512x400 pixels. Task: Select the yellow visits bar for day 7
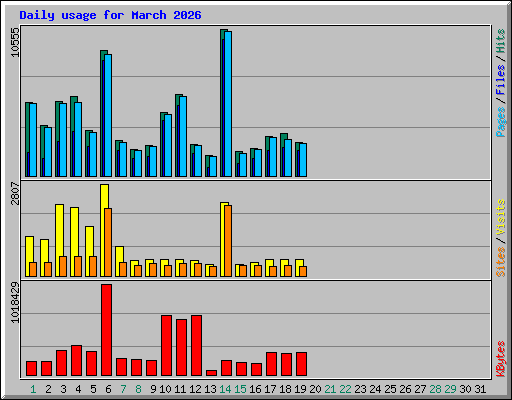point(119,261)
